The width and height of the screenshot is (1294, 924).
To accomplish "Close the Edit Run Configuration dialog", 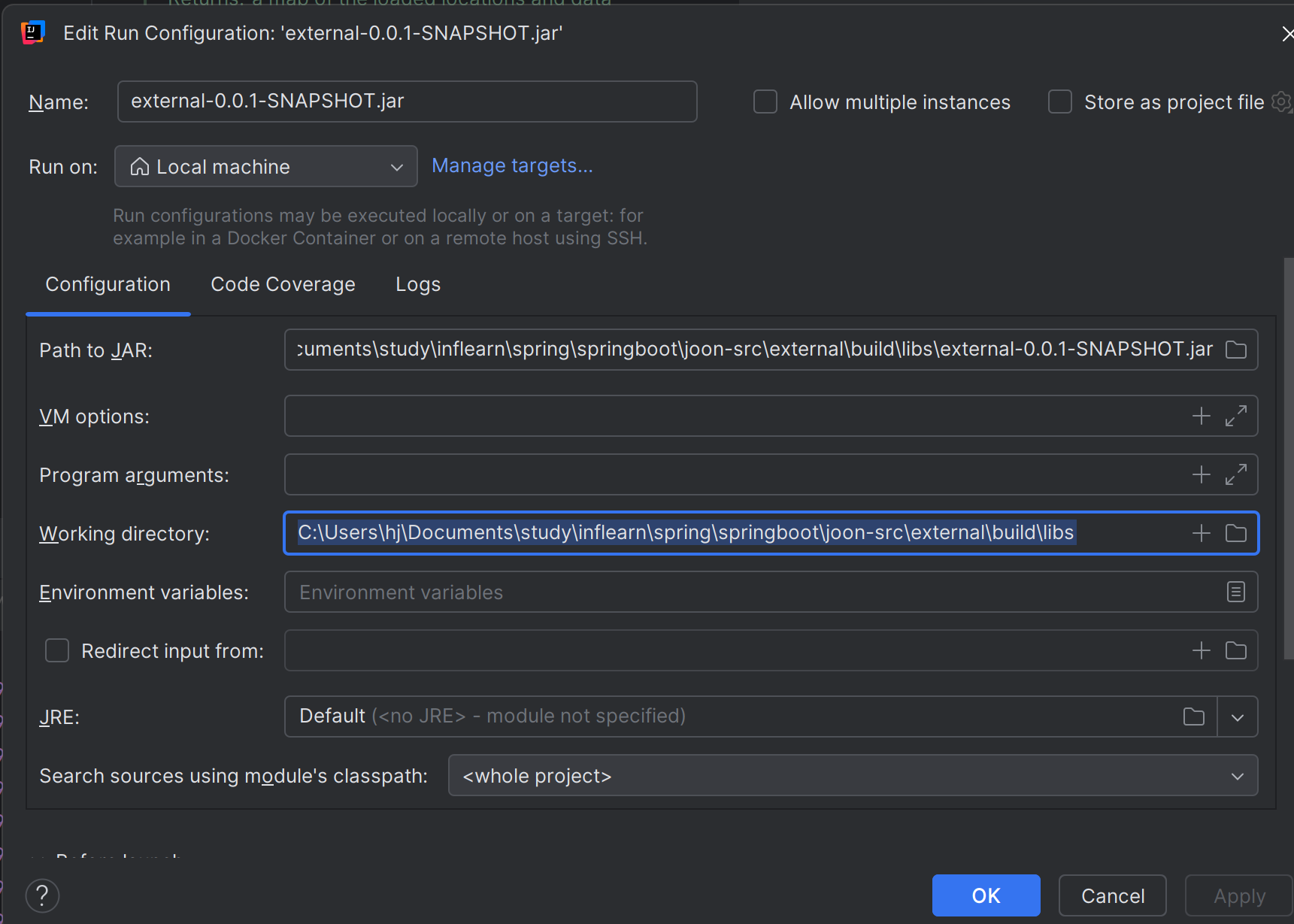I will (x=1287, y=34).
